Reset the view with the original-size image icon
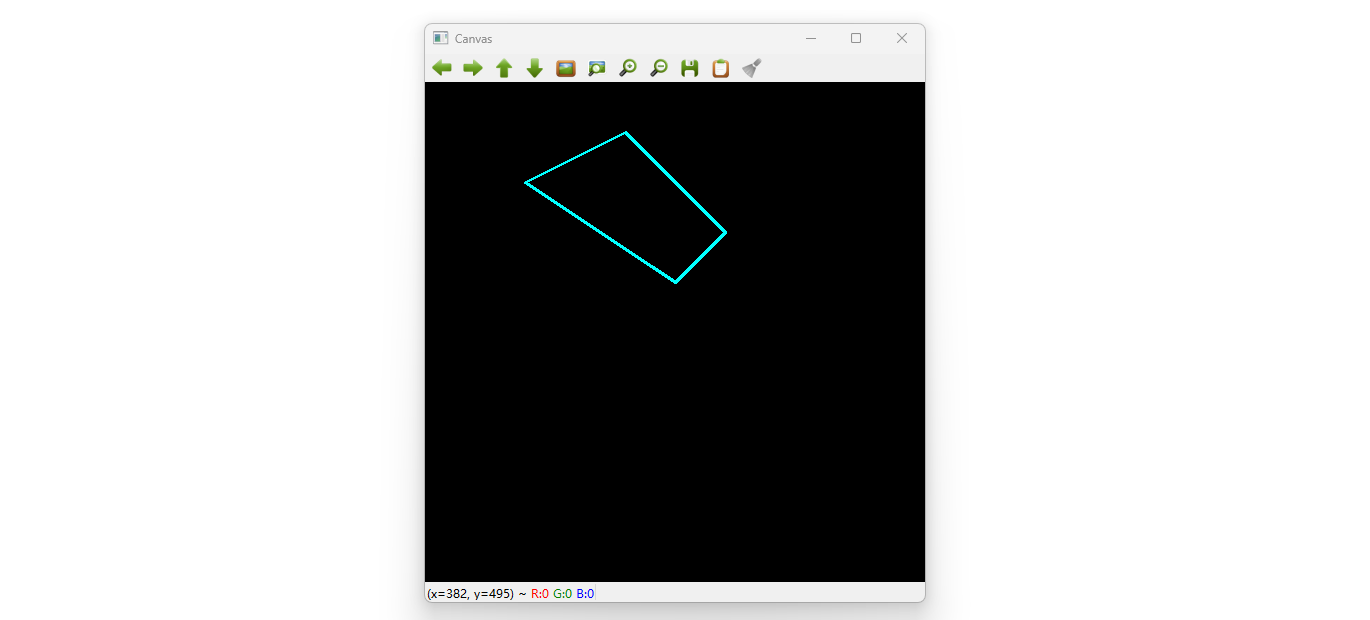The height and width of the screenshot is (620, 1370). [565, 67]
